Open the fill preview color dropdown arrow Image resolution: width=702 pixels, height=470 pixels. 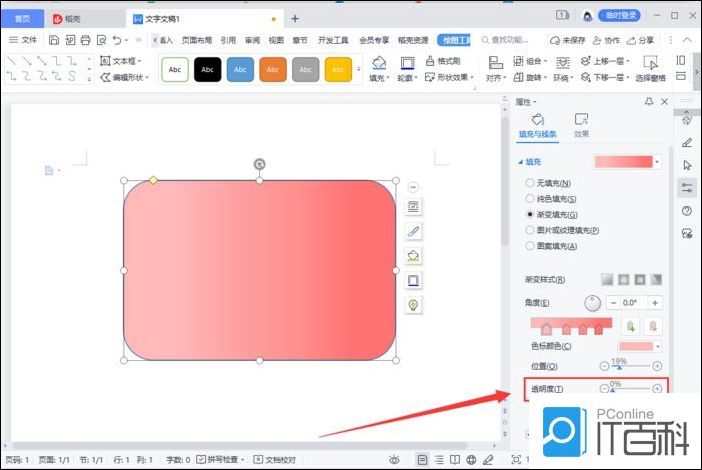coord(657,162)
